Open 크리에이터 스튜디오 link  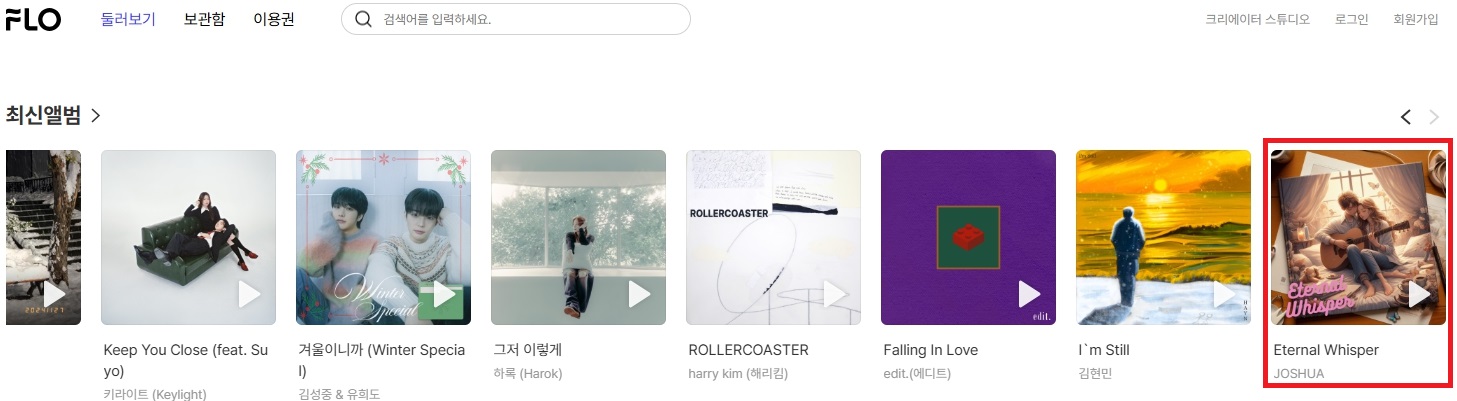tap(1257, 19)
